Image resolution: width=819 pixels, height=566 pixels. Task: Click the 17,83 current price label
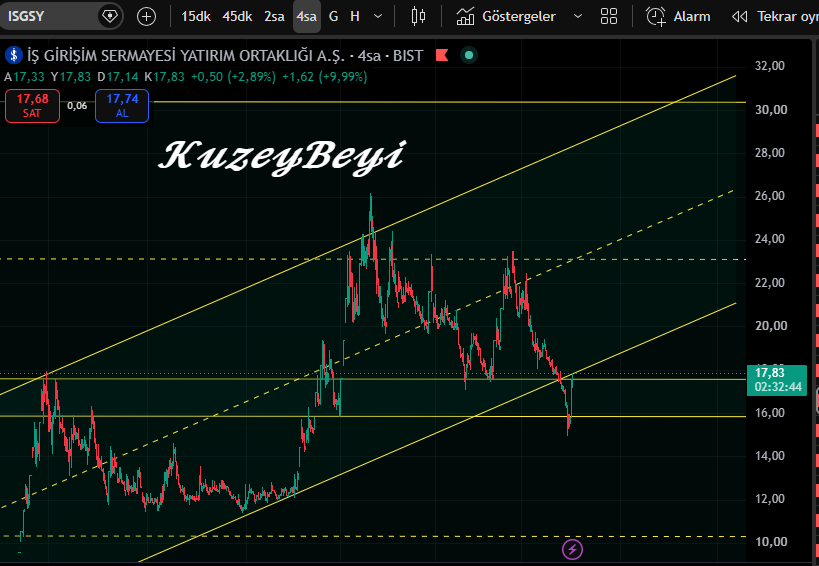click(777, 380)
